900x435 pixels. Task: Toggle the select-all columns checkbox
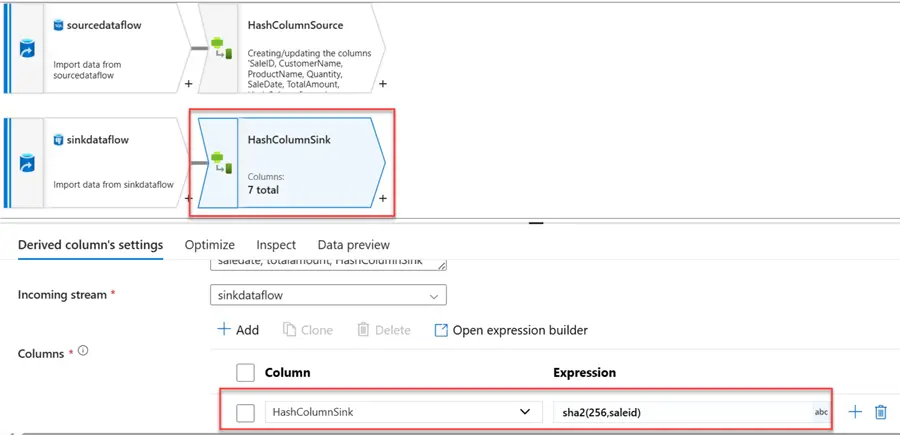[x=245, y=372]
